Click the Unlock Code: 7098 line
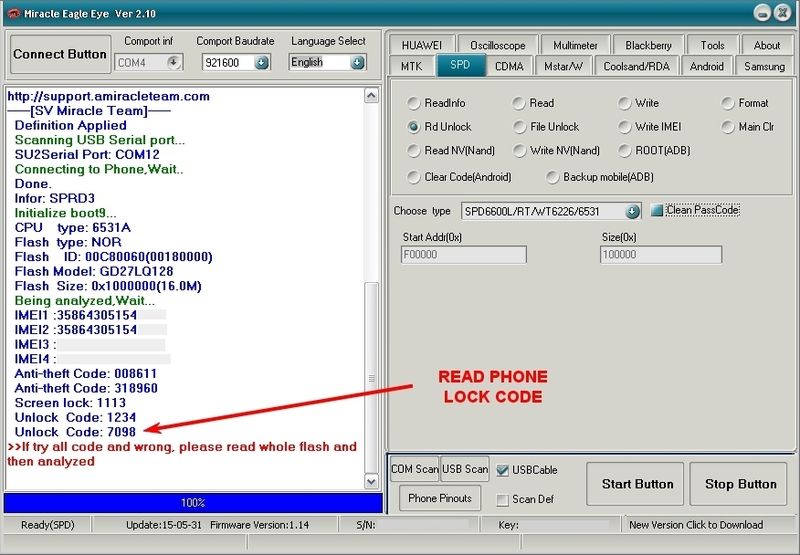Screen dimensions: 800x555 coord(76,432)
